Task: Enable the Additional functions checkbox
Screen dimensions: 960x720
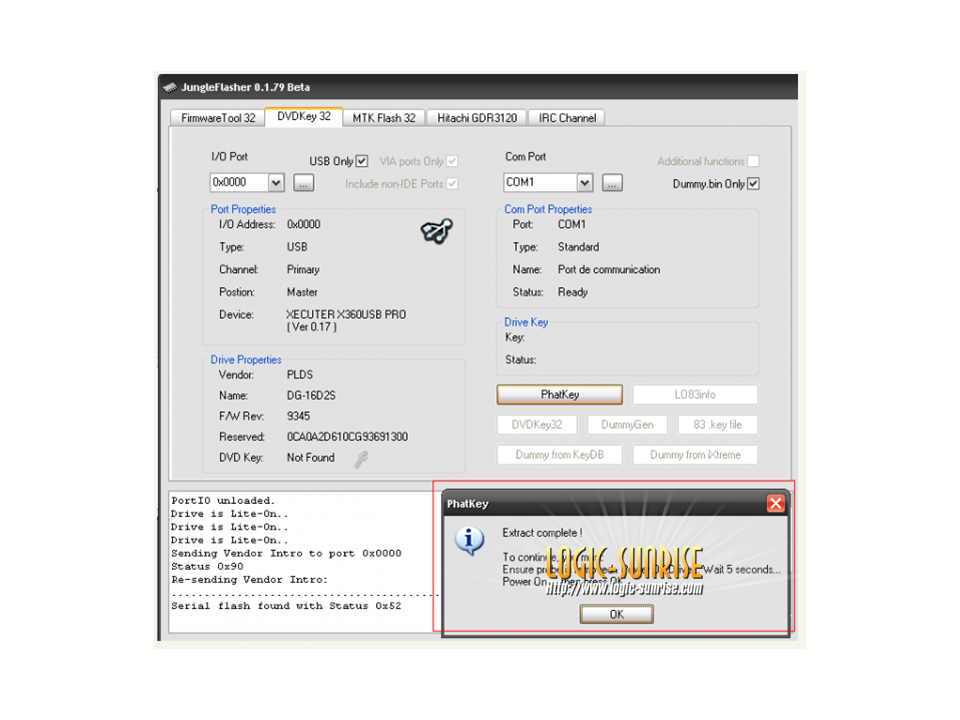Action: (753, 161)
